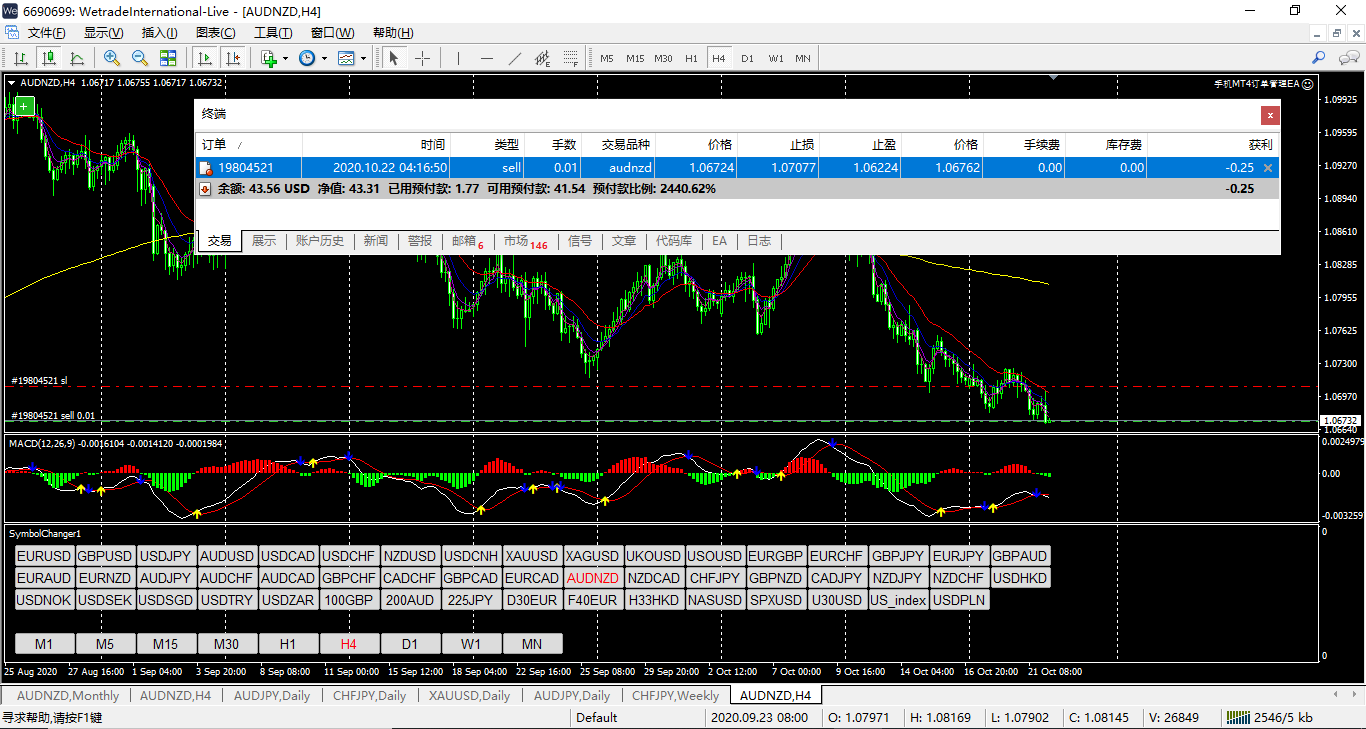This screenshot has width=1366, height=729.
Task: Open the 账户历史 tab in terminal
Action: click(x=320, y=241)
